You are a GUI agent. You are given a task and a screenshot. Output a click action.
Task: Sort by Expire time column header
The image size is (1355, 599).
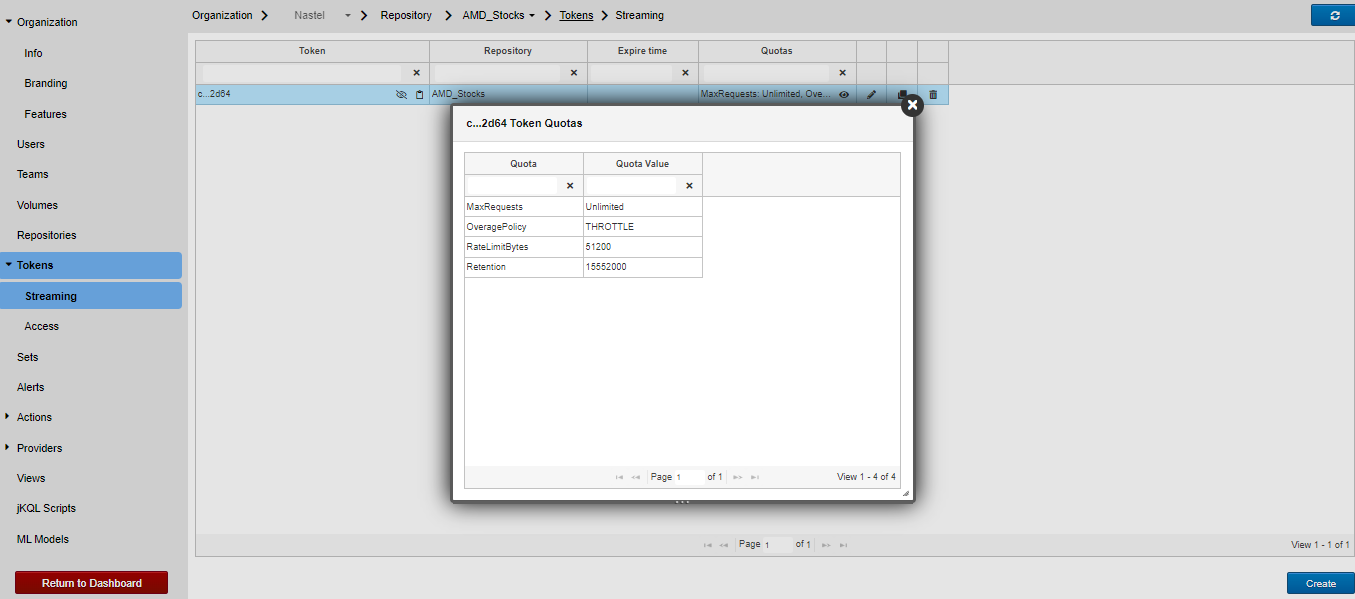[x=643, y=51]
